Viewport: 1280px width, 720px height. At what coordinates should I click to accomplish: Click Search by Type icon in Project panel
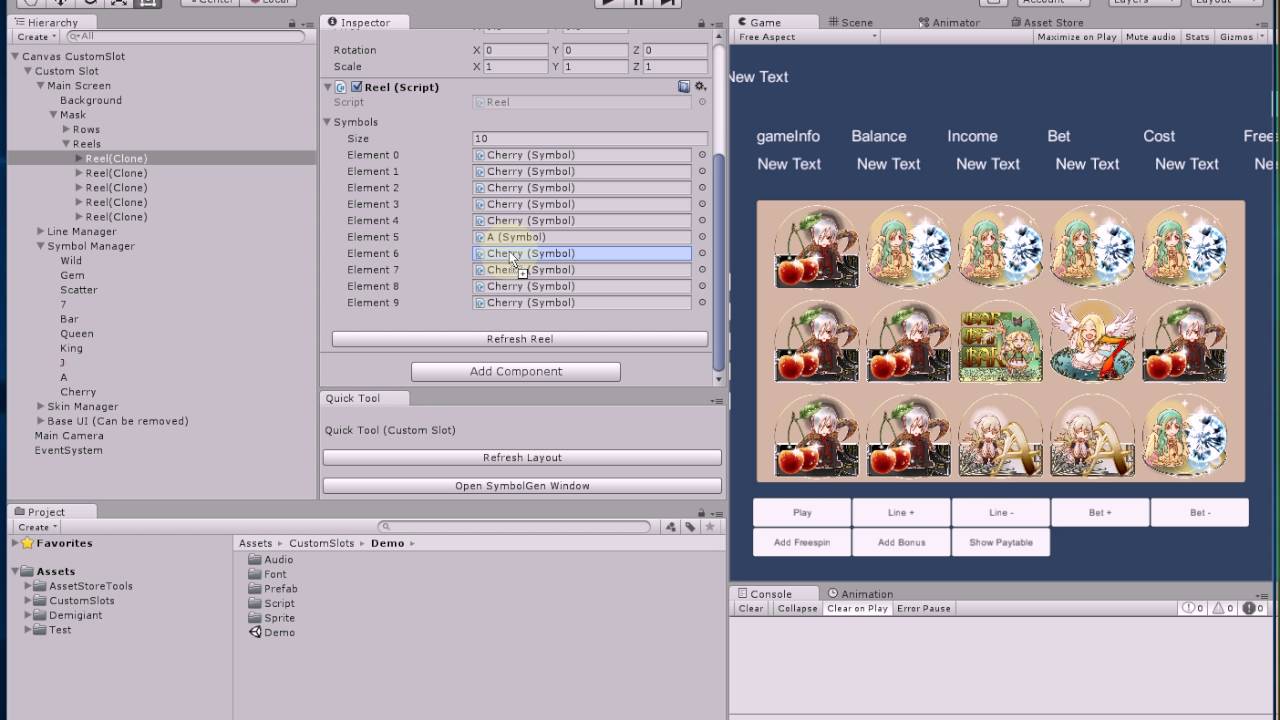tap(671, 527)
